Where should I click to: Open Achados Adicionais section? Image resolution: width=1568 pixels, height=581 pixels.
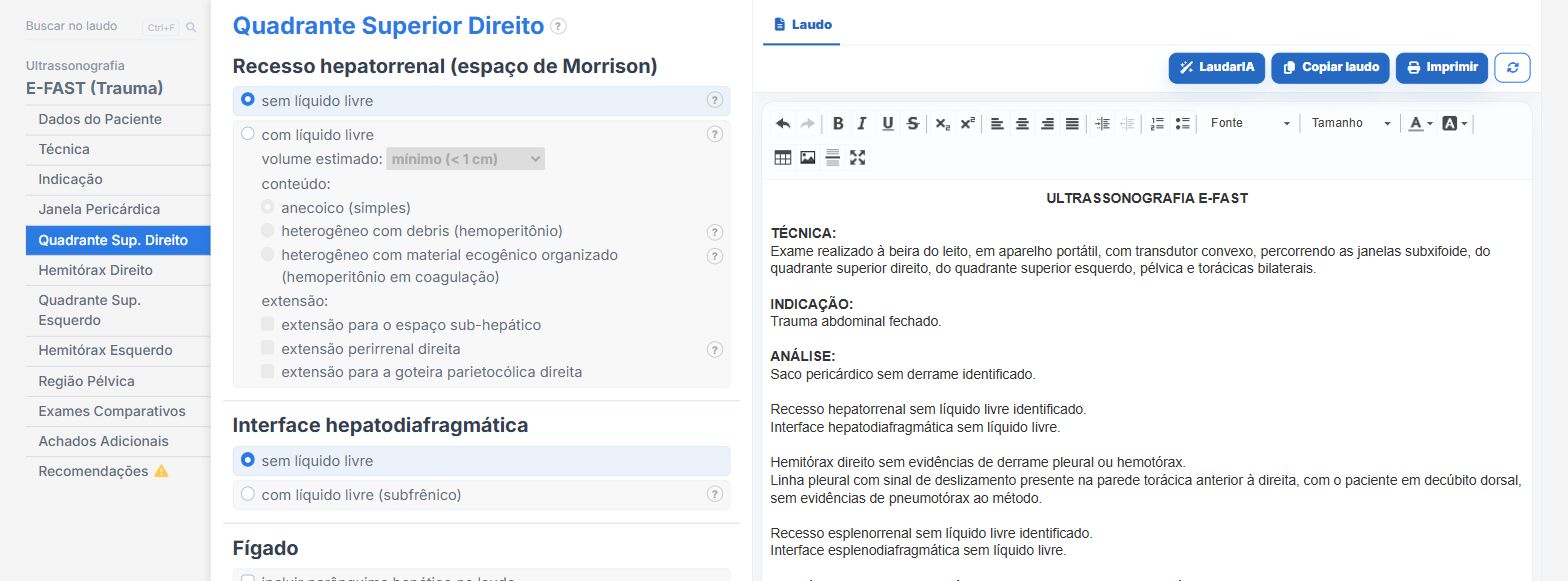118,441
